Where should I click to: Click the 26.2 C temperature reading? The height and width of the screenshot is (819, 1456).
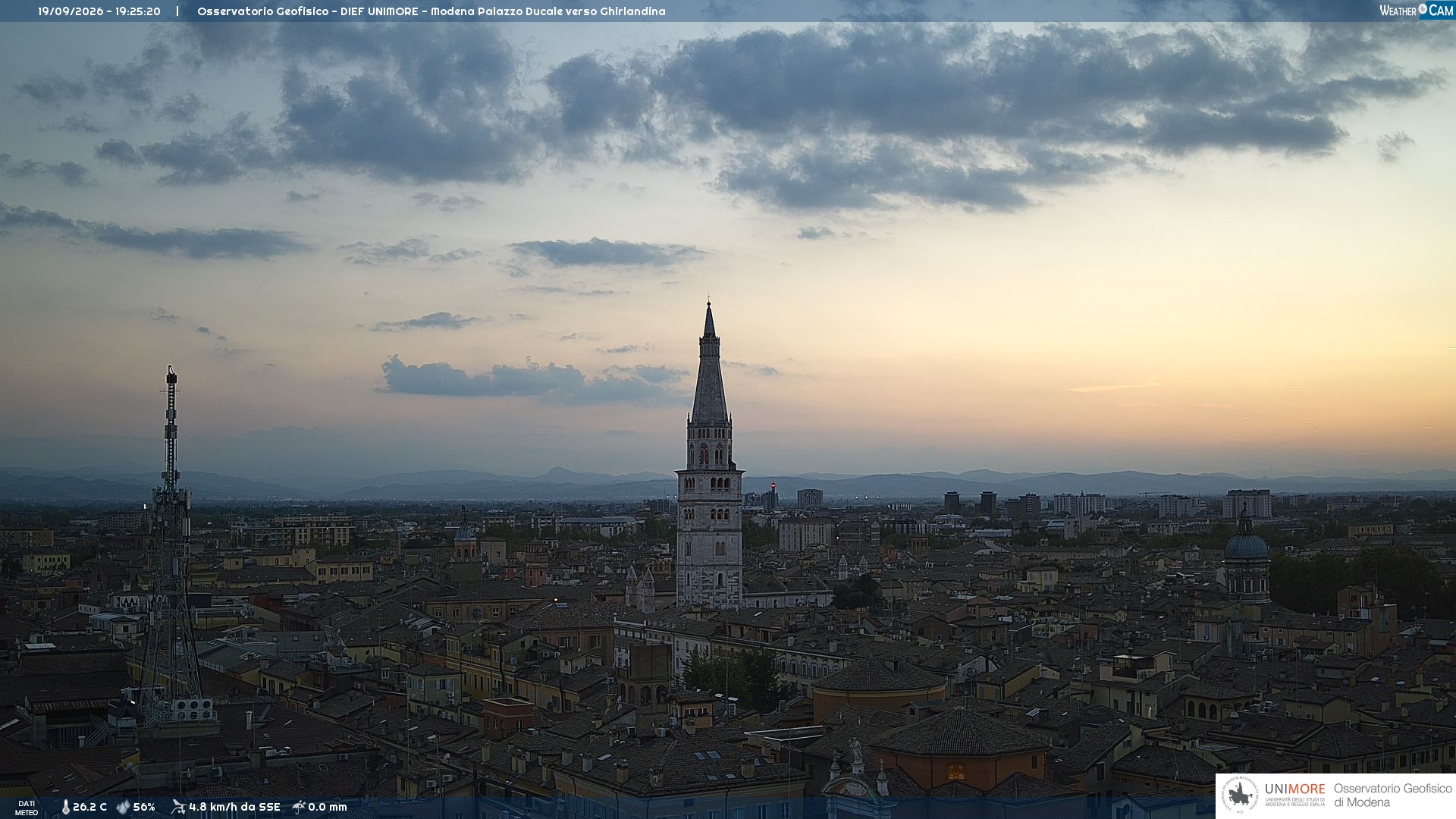point(89,807)
